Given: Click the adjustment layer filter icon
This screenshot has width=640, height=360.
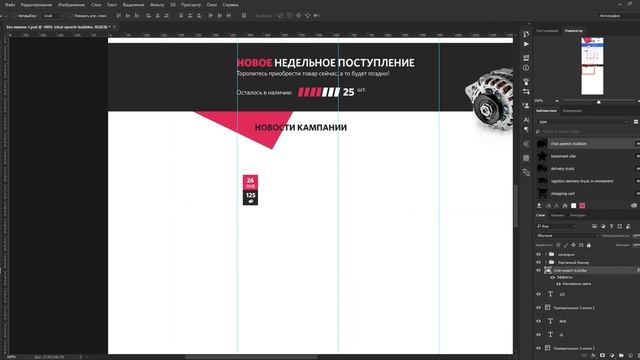Looking at the screenshot, I should coord(603,226).
